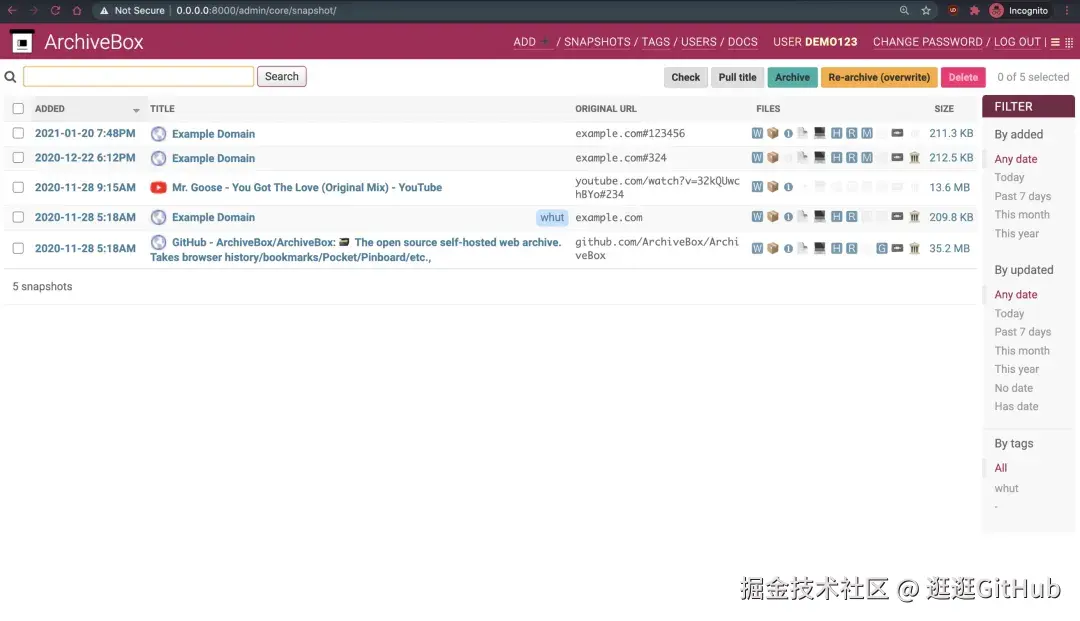Open archive.org icon of GitHub snapshot
The height and width of the screenshot is (621, 1080).
[915, 249]
